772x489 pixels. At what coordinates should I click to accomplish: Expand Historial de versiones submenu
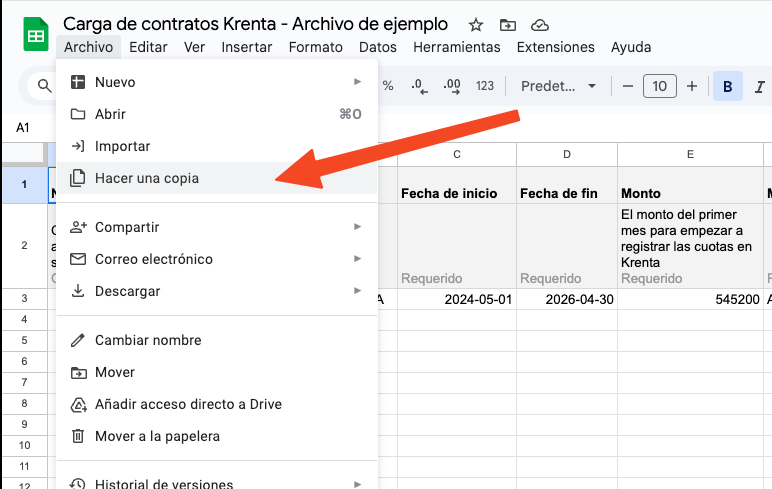[217, 481]
